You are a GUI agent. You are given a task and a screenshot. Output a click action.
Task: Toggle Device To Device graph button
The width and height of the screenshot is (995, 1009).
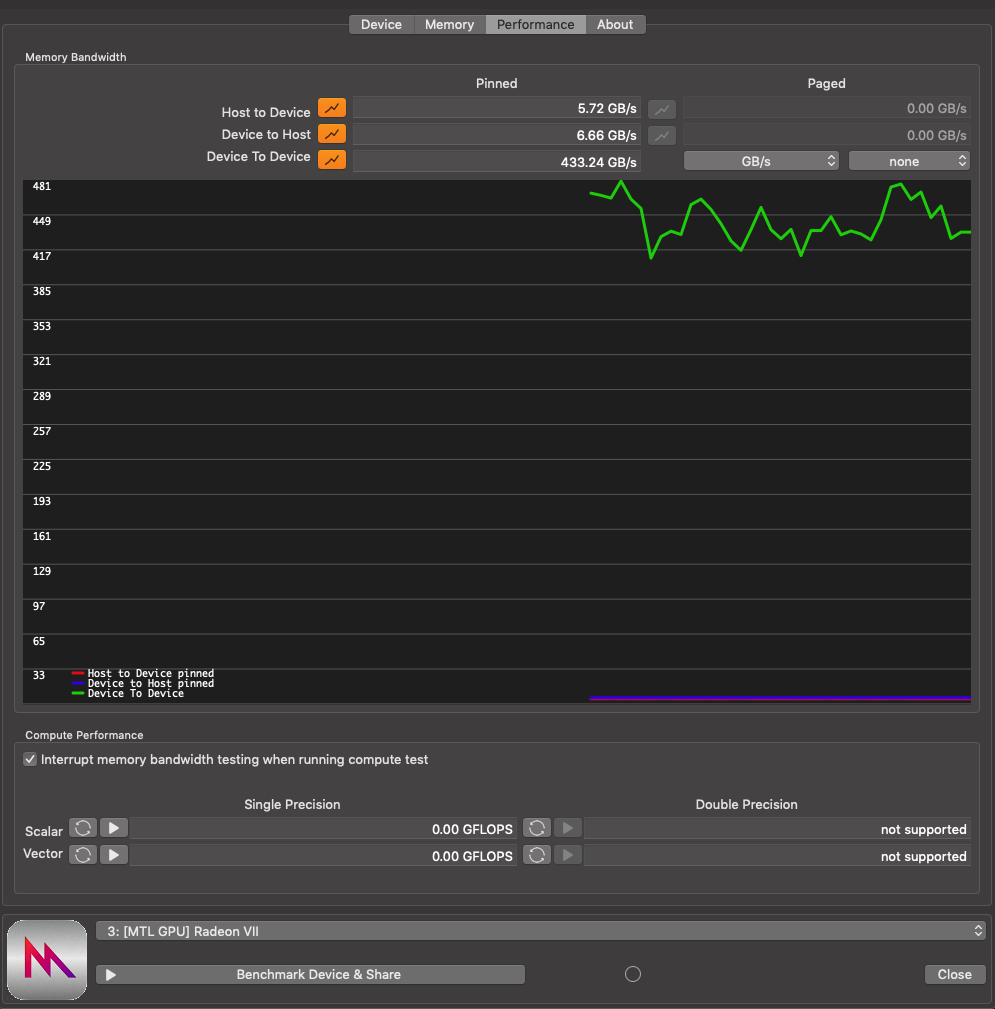(331, 160)
